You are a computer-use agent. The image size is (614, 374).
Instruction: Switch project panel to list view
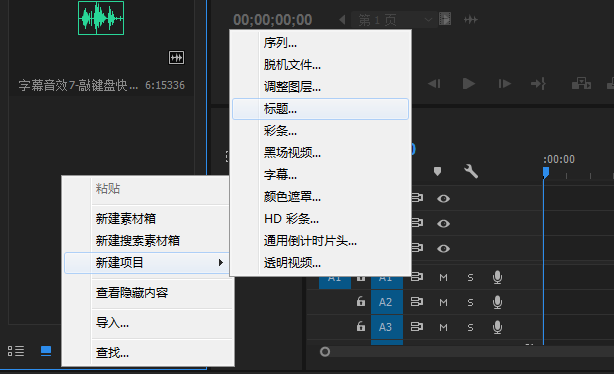(x=16, y=351)
